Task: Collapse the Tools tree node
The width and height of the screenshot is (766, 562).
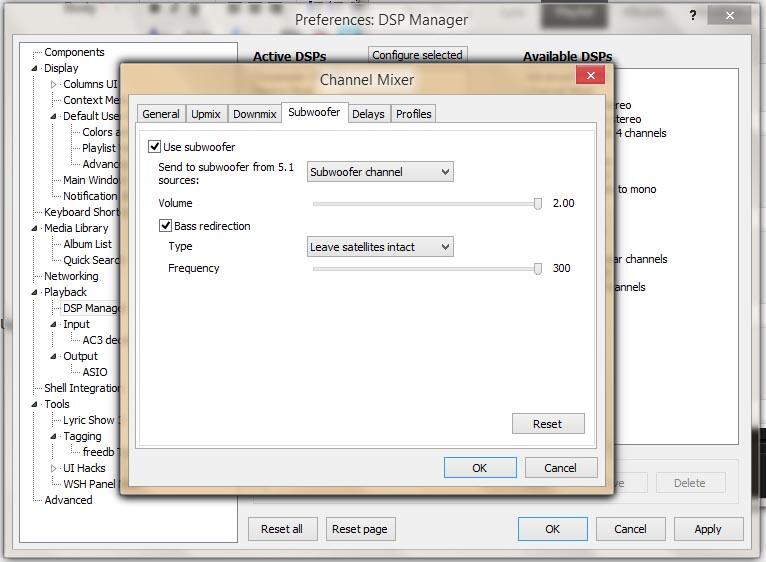Action: pyautogui.click(x=36, y=405)
